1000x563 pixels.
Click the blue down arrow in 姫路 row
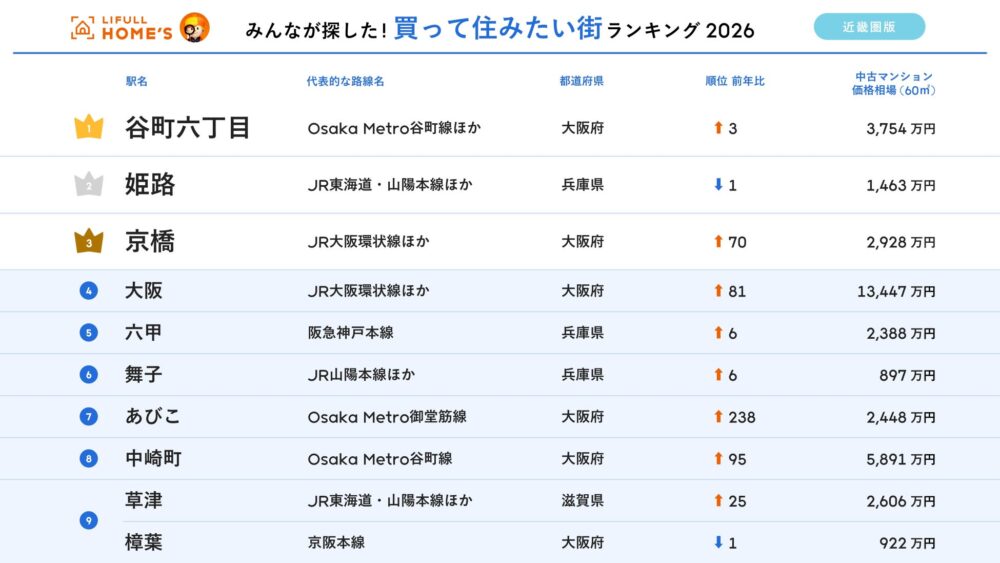(717, 185)
